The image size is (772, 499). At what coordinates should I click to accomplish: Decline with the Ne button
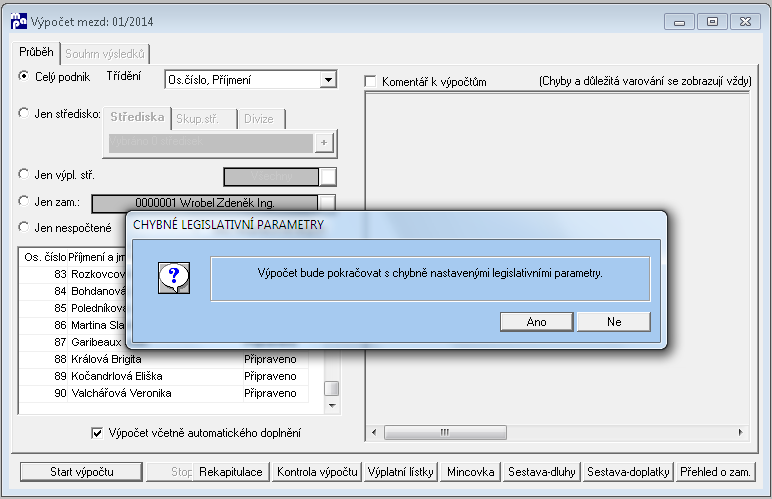pyautogui.click(x=613, y=322)
